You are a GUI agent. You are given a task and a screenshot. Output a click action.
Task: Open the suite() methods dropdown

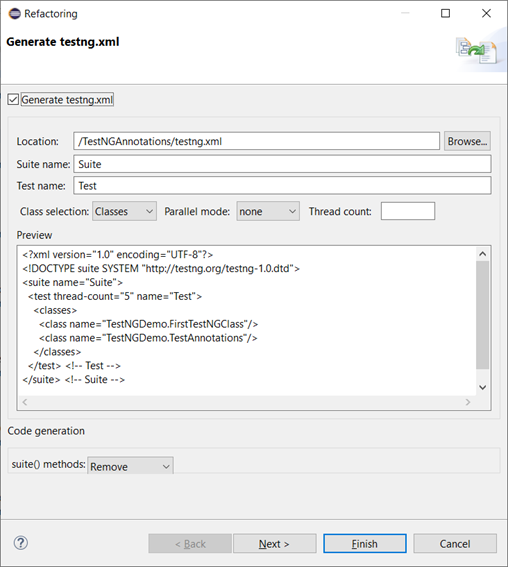point(130,466)
